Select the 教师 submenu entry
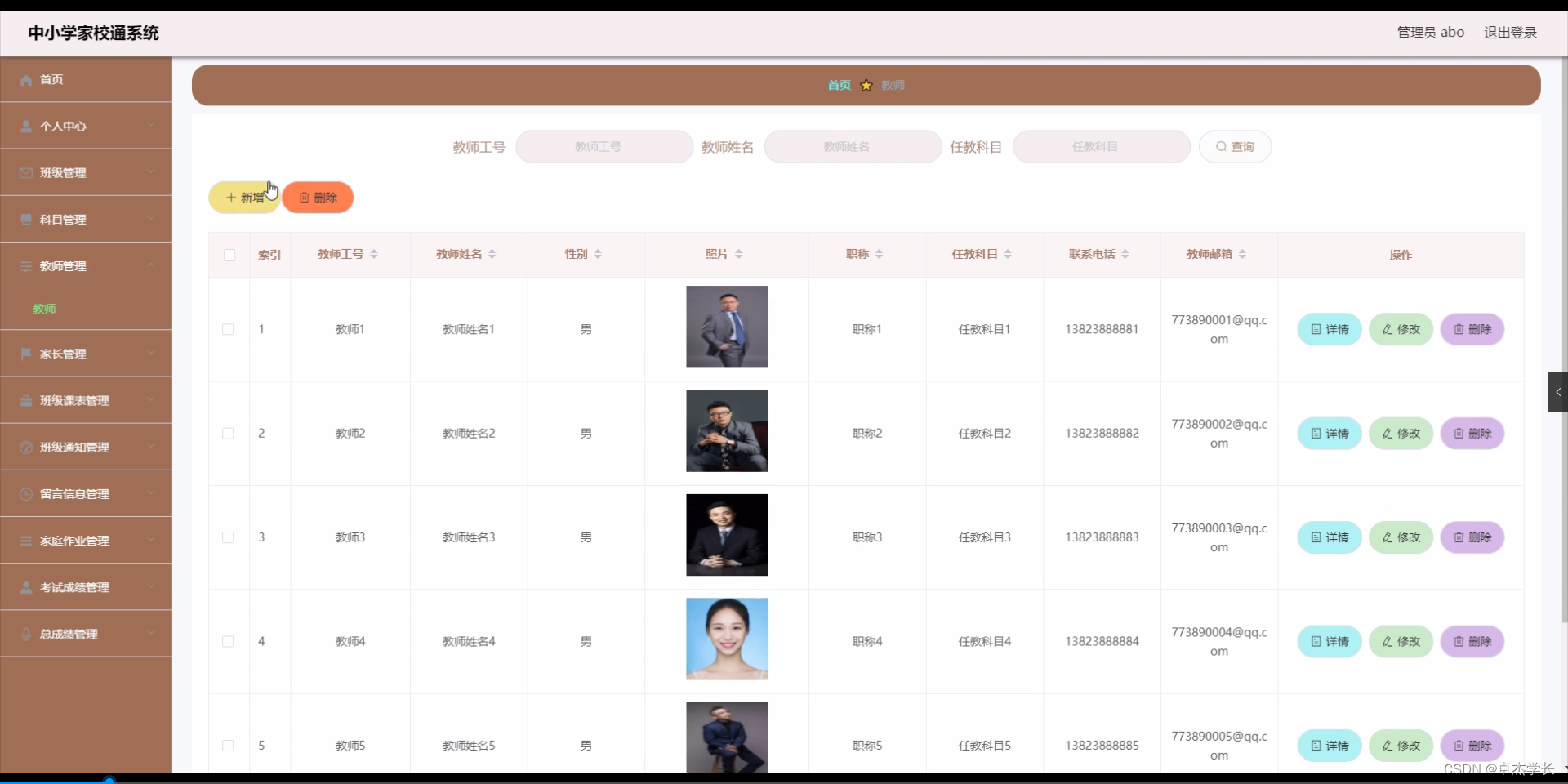Screen dimensions: 1568x784 pyautogui.click(x=45, y=309)
